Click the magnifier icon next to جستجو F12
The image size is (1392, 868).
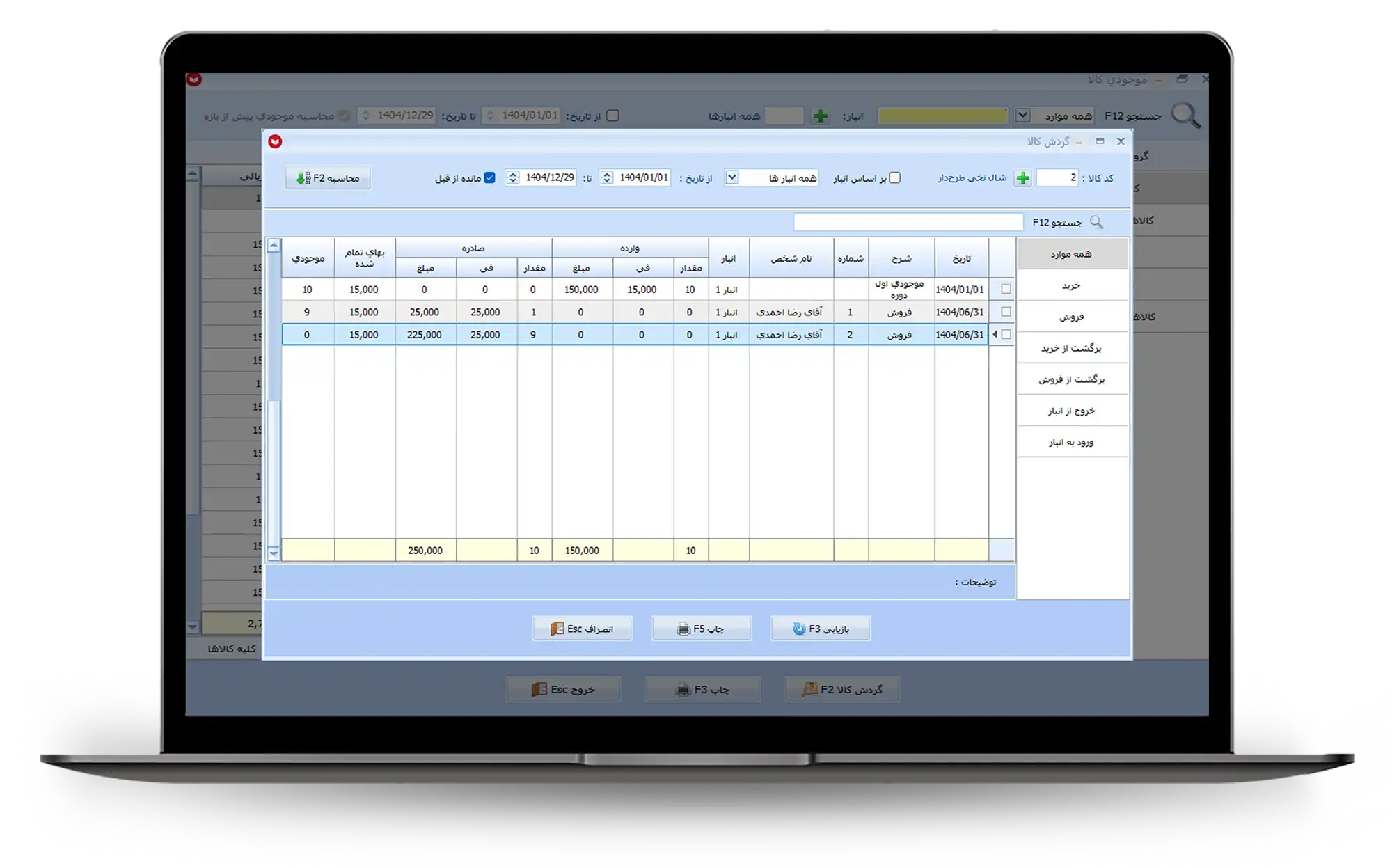pyautogui.click(x=1096, y=222)
